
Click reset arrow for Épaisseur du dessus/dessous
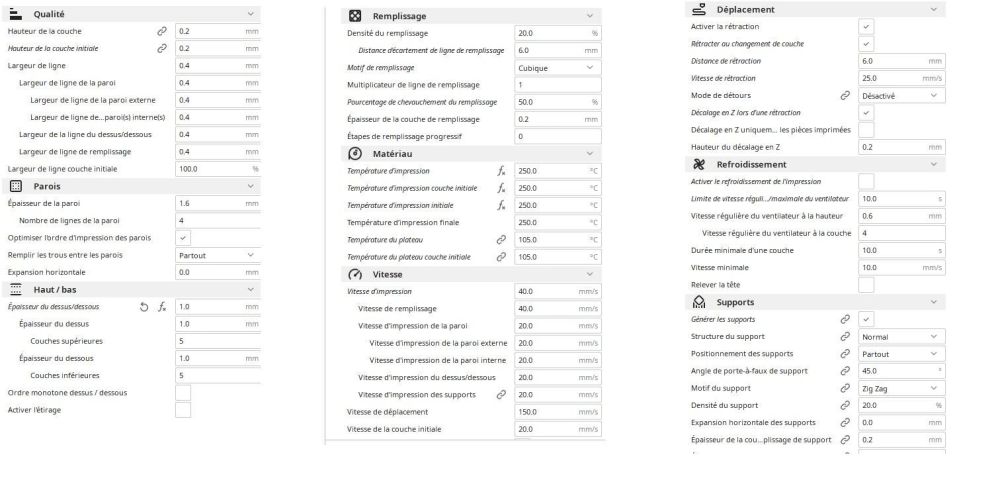144,307
